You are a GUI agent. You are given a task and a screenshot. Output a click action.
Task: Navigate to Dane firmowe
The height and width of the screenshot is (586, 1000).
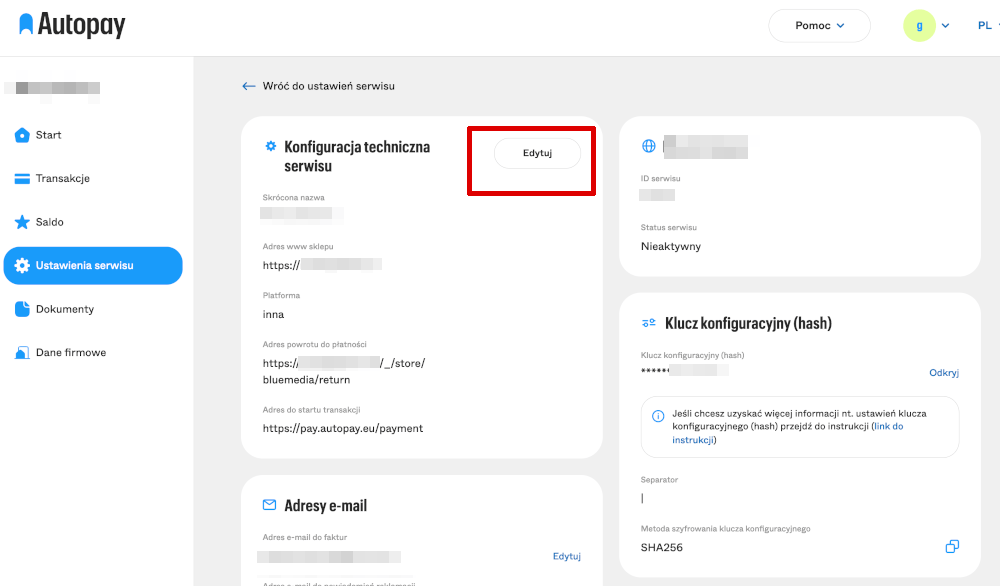70,352
